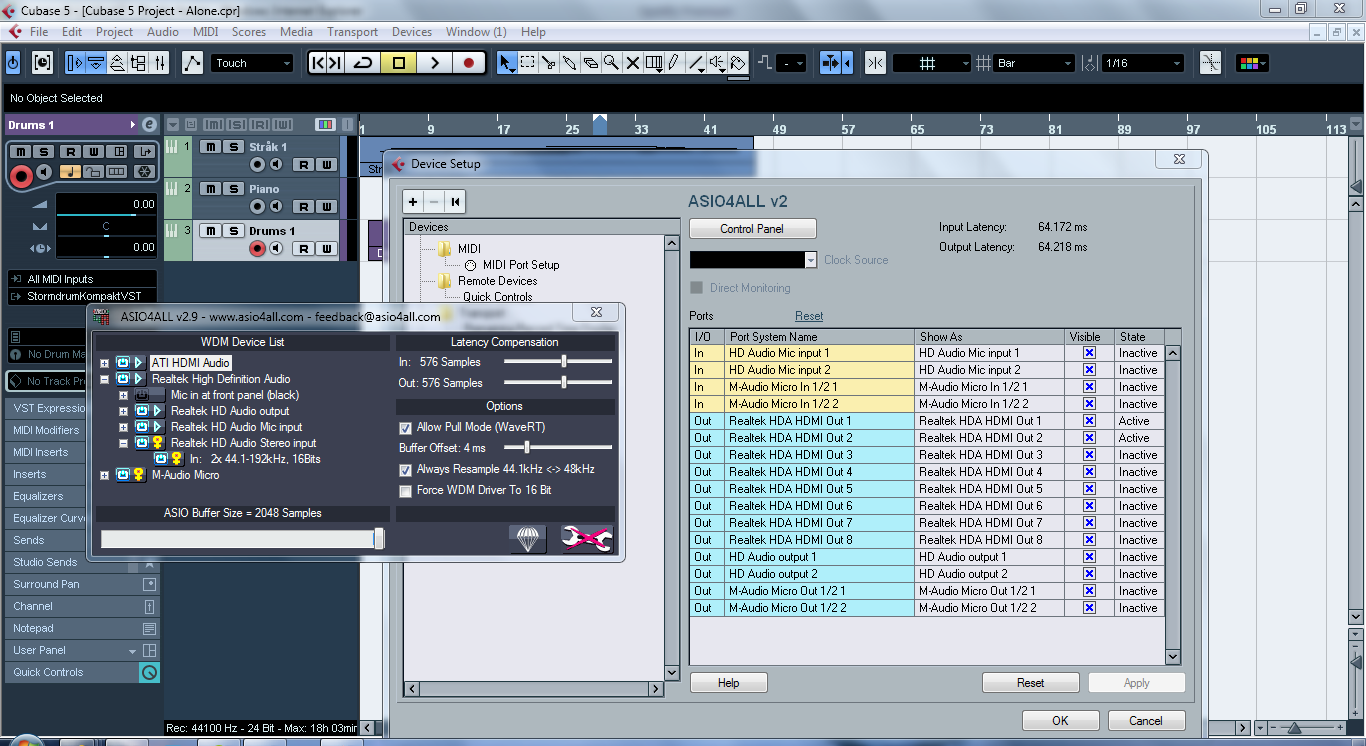Open the Transport menu
Screen dimensions: 1366x746
pos(352,32)
